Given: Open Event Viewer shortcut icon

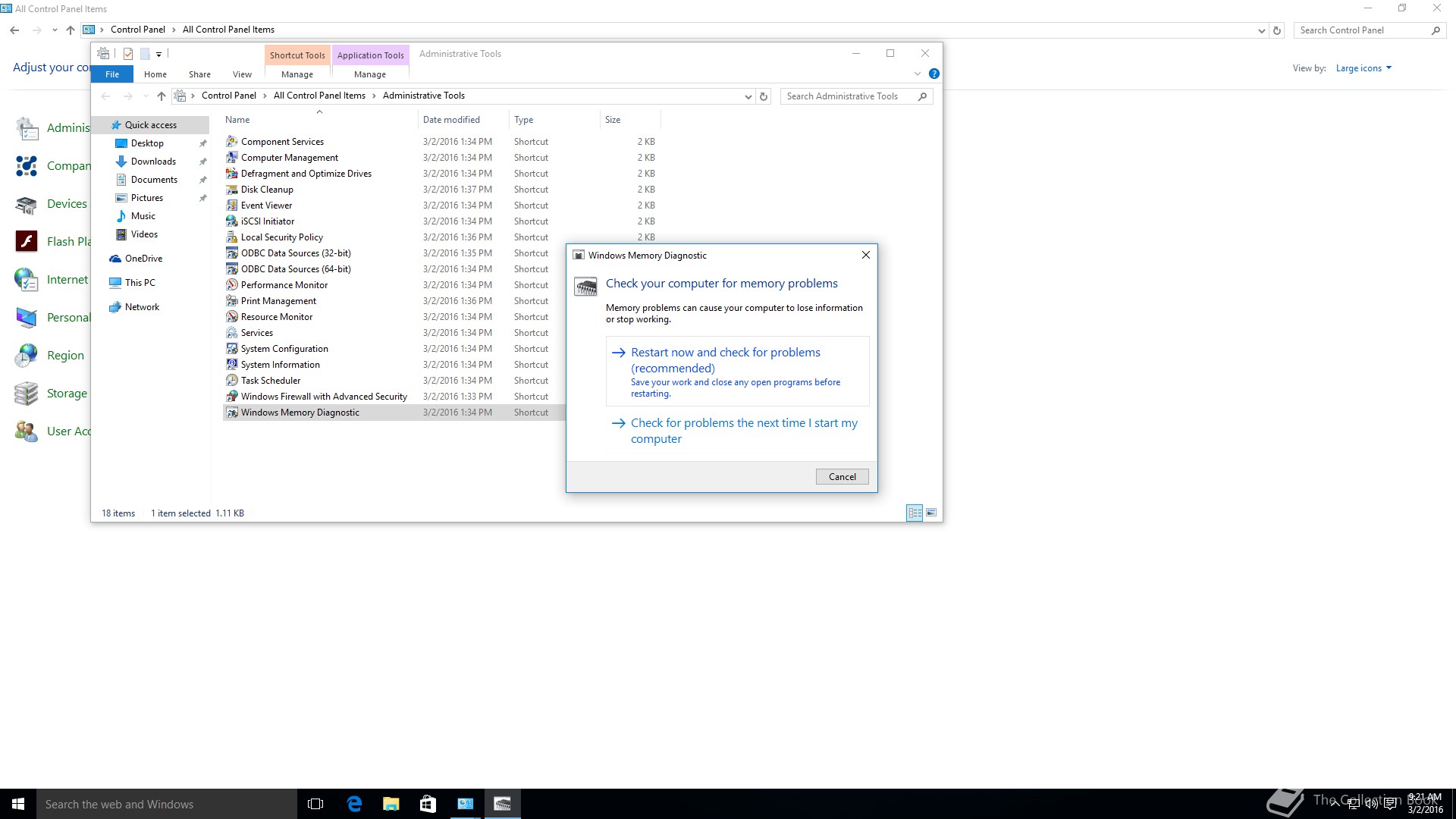Looking at the screenshot, I should [x=232, y=206].
